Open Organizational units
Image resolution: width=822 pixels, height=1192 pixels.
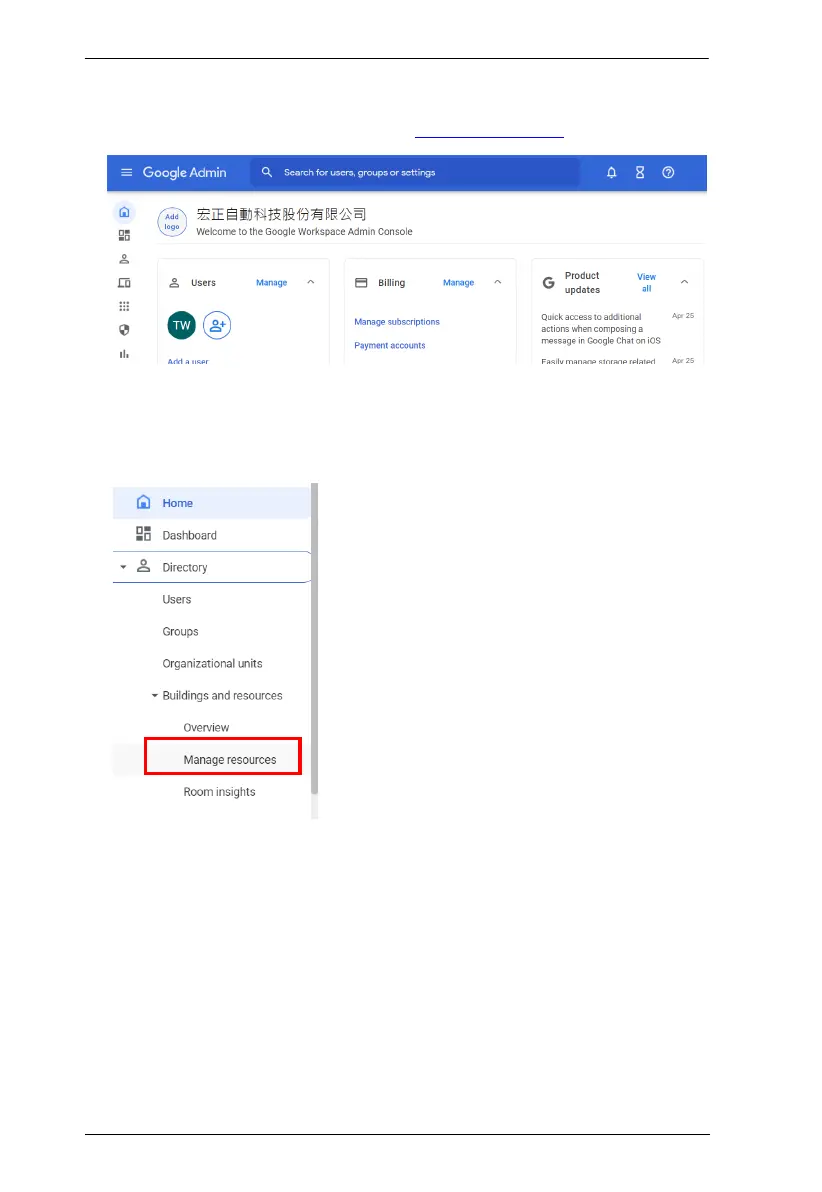[212, 664]
